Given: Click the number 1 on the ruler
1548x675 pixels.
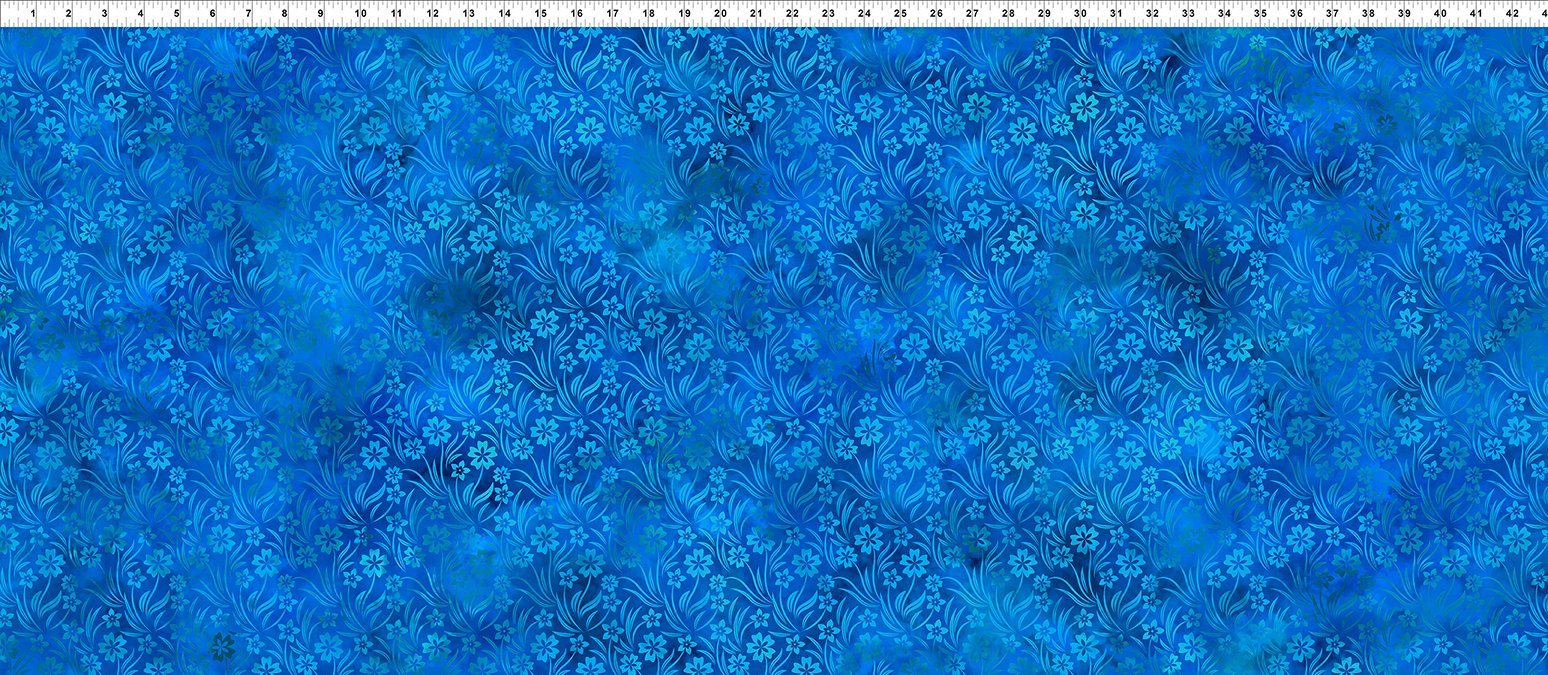Looking at the screenshot, I should point(33,14).
